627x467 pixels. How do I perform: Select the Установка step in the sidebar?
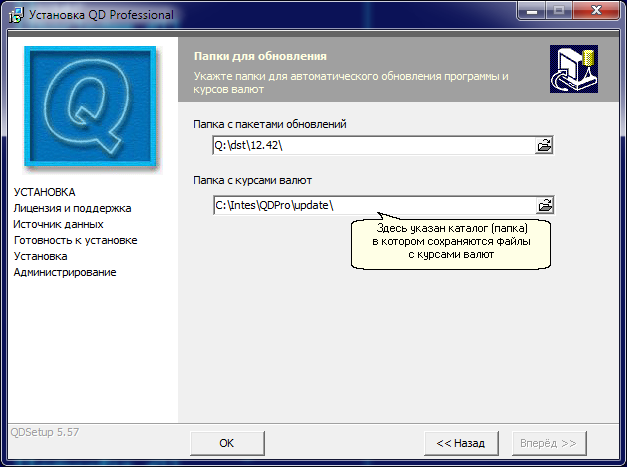pyautogui.click(x=40, y=256)
